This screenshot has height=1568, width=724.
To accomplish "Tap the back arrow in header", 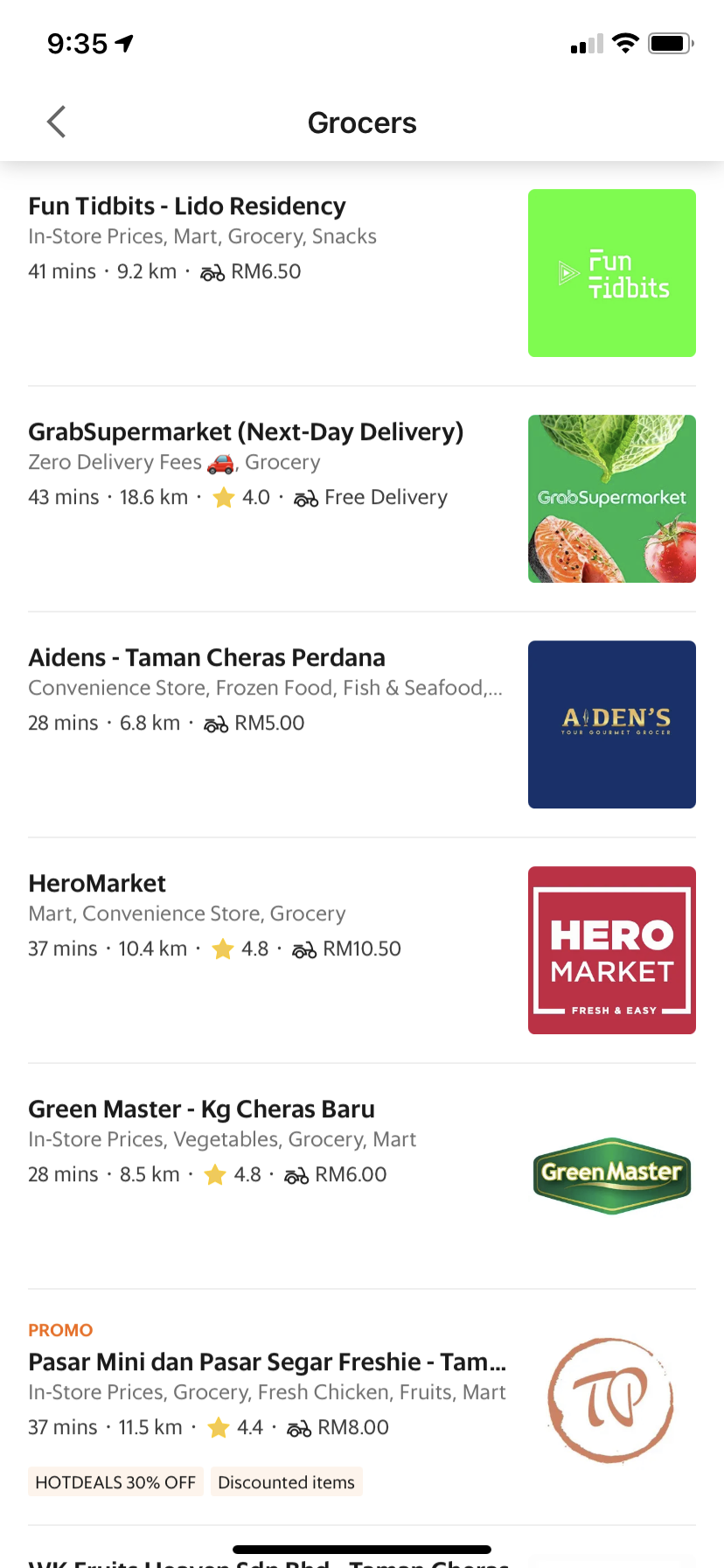I will tap(57, 122).
